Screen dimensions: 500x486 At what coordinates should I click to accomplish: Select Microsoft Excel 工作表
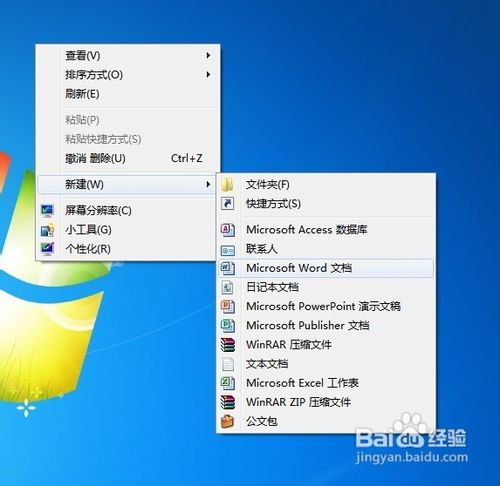(x=326, y=383)
